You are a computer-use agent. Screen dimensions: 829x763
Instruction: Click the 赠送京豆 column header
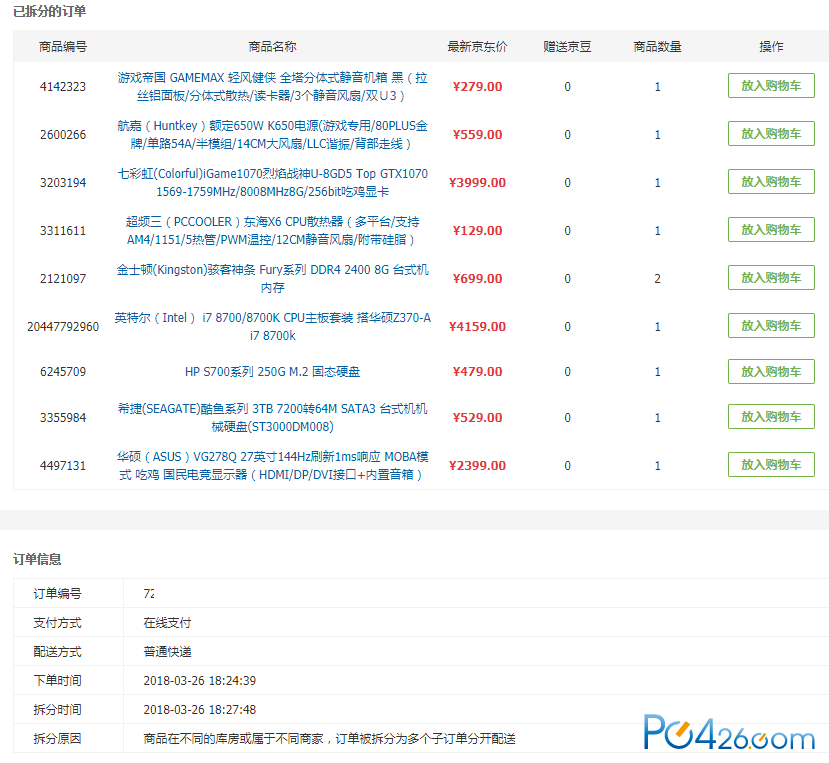[x=567, y=47]
